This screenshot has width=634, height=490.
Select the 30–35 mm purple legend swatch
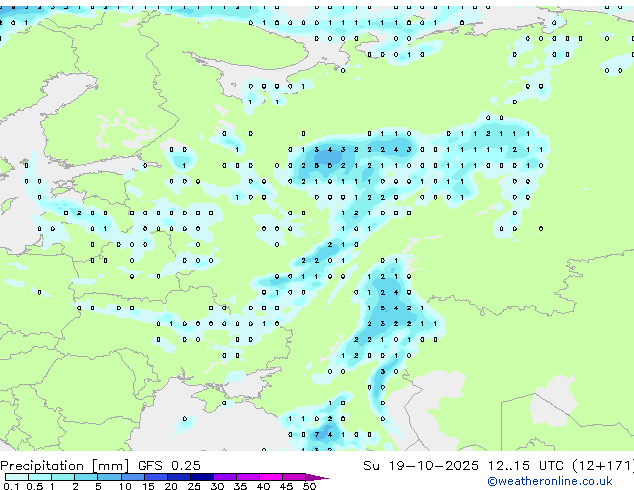point(224,477)
